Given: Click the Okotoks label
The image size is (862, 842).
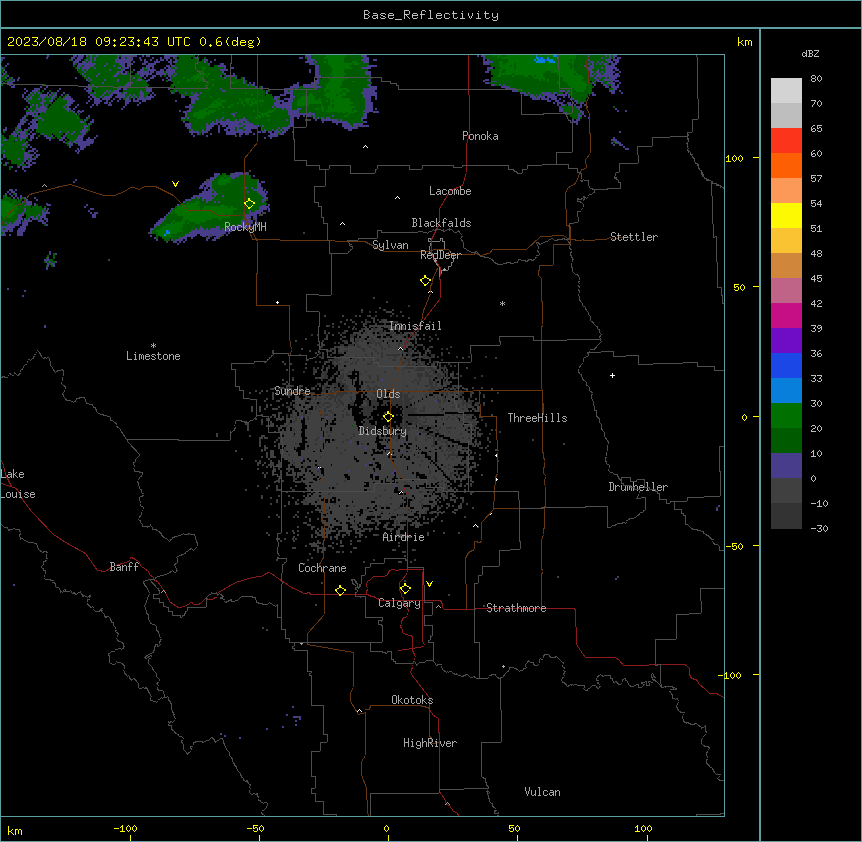Looking at the screenshot, I should click(412, 700).
